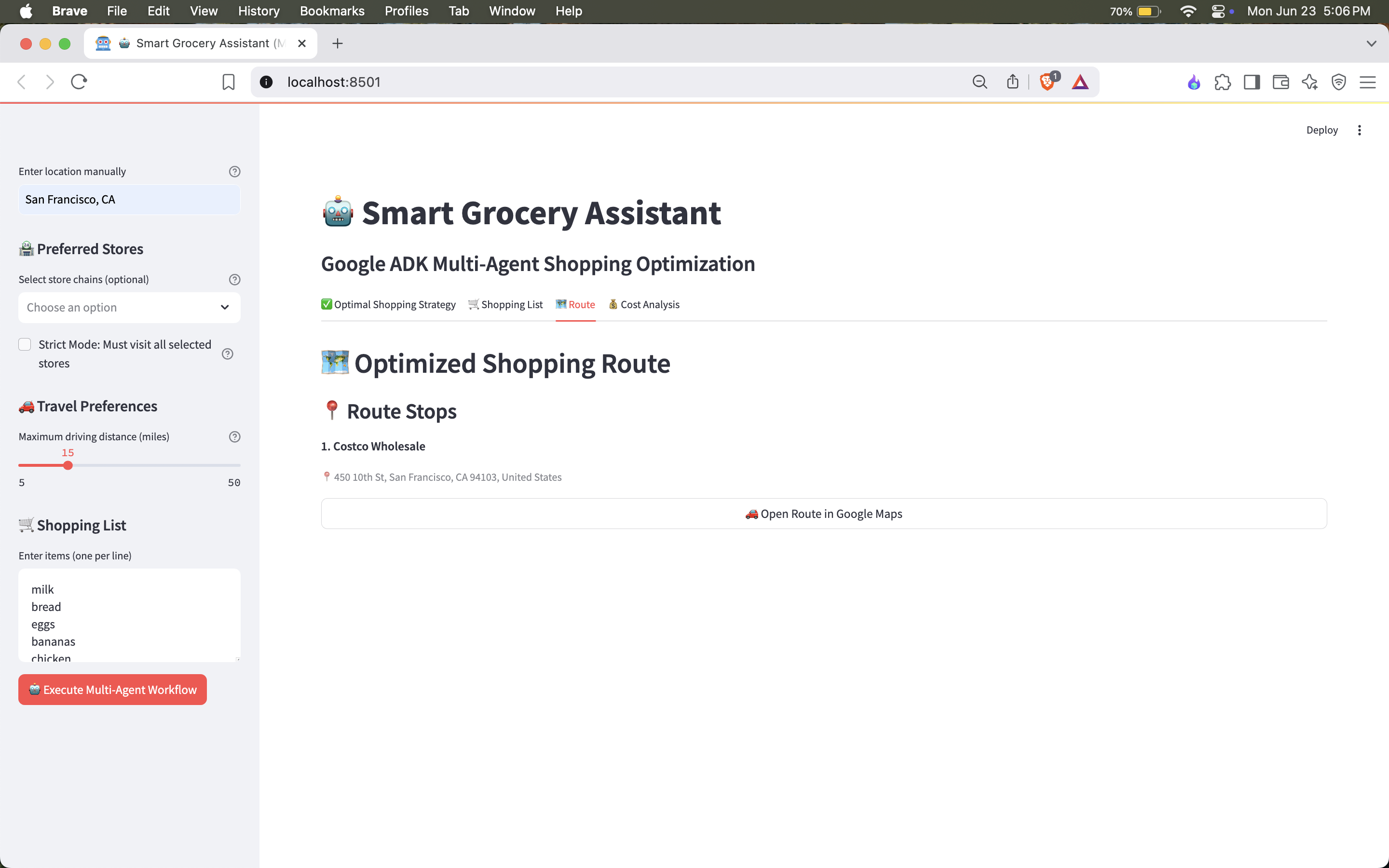
Task: Open the browser extensions puzzle icon
Action: [x=1223, y=82]
